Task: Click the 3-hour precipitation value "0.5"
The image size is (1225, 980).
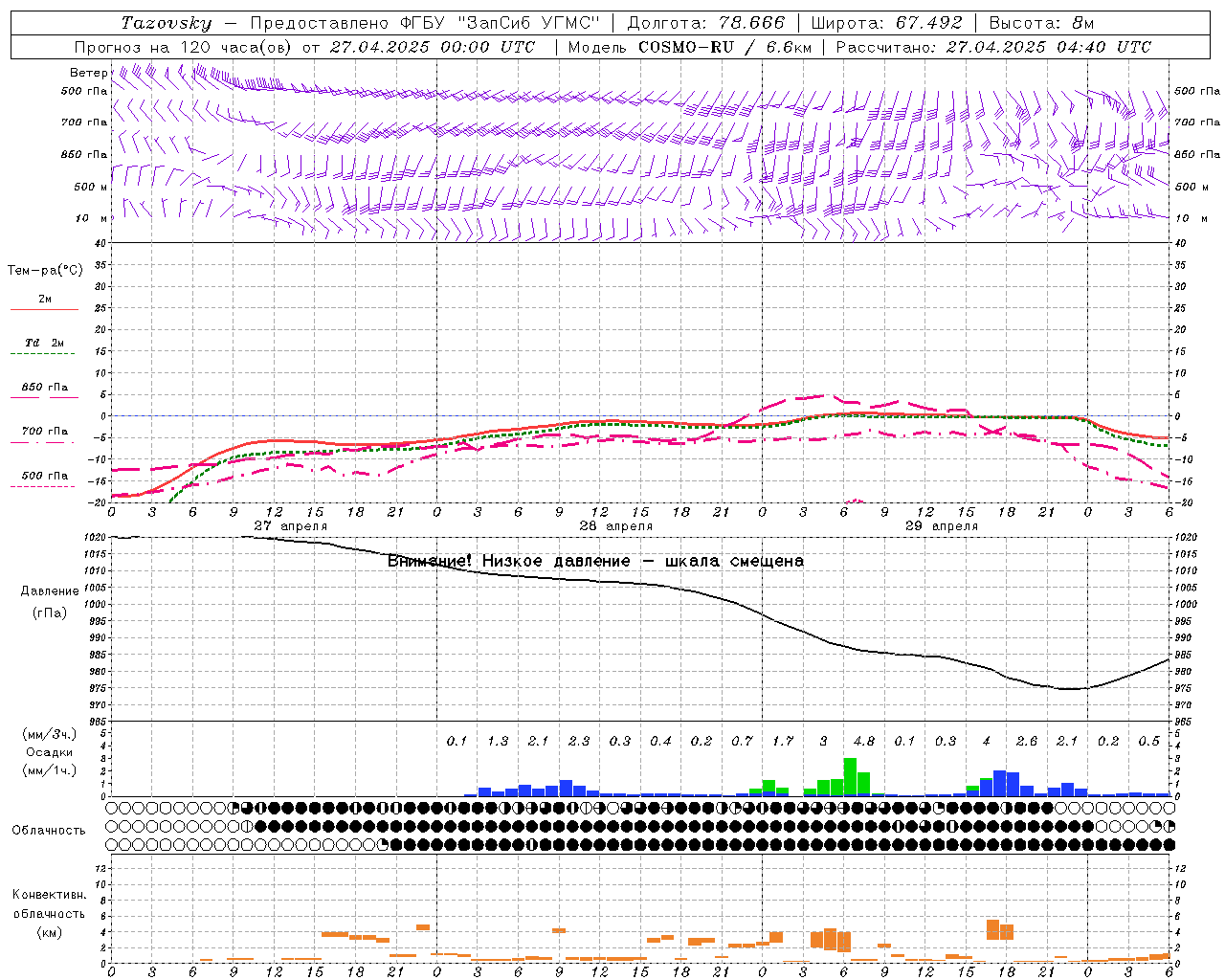Action: tap(1149, 741)
